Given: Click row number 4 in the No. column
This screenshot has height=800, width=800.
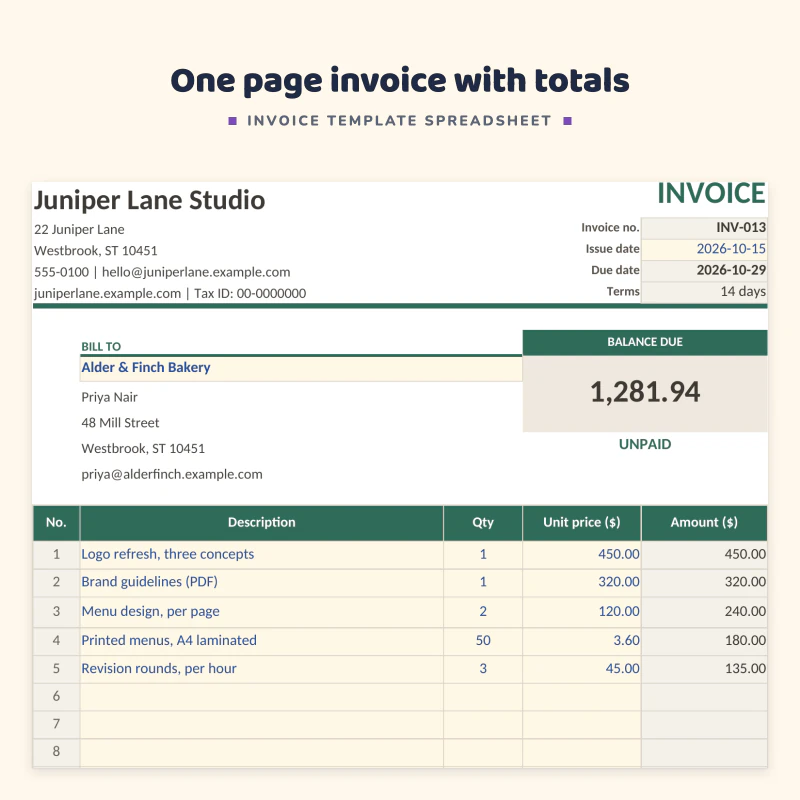Looking at the screenshot, I should [56, 641].
